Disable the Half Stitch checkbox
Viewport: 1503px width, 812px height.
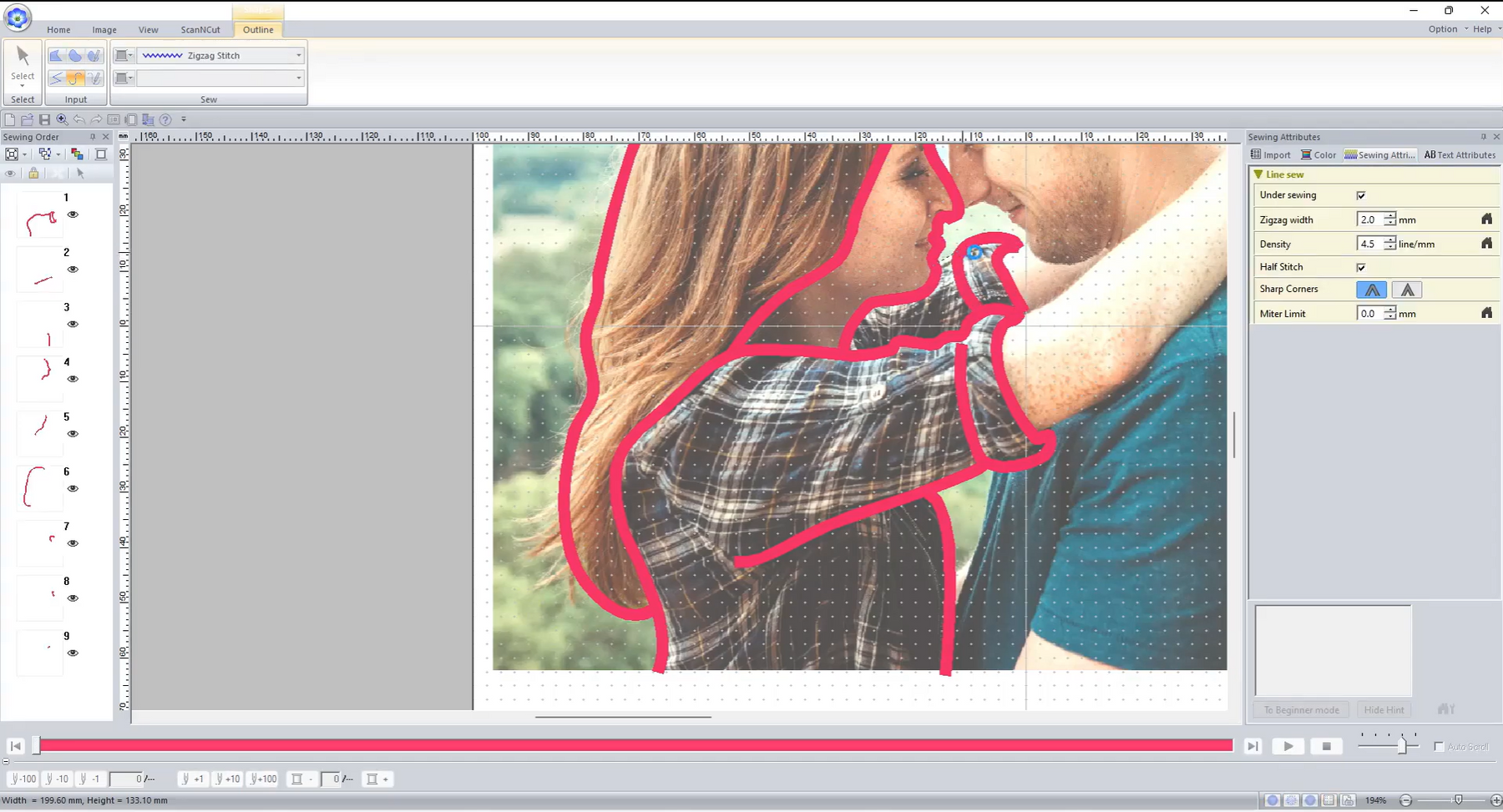[x=1361, y=267]
